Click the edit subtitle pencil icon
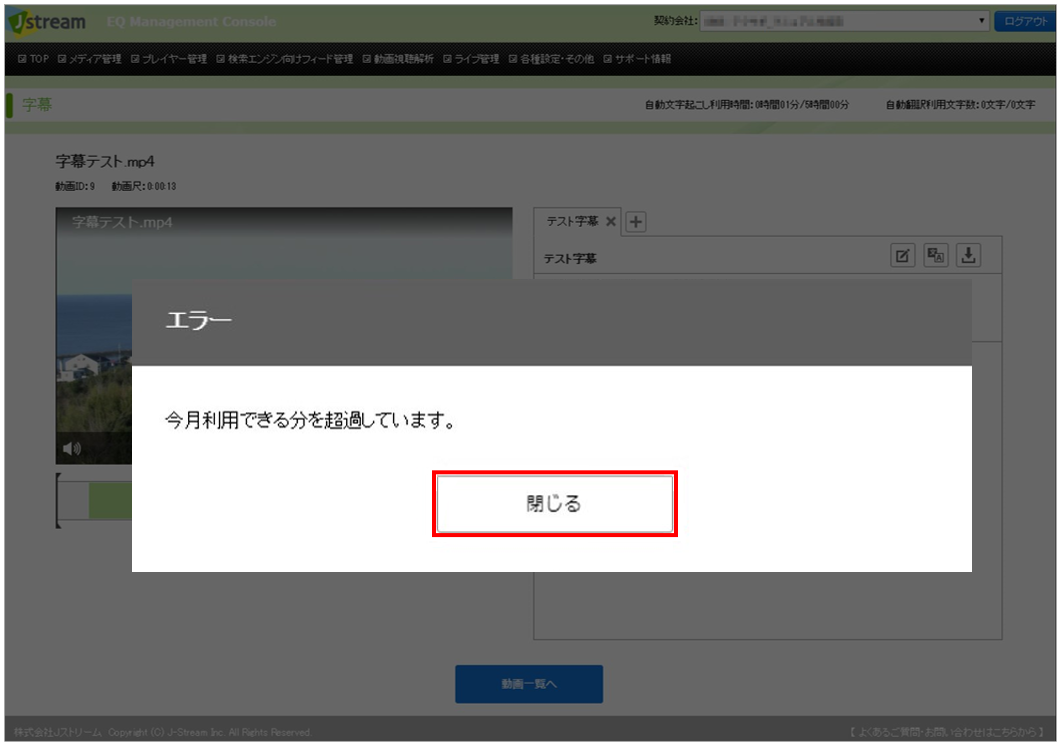The image size is (1058, 743). coord(902,256)
